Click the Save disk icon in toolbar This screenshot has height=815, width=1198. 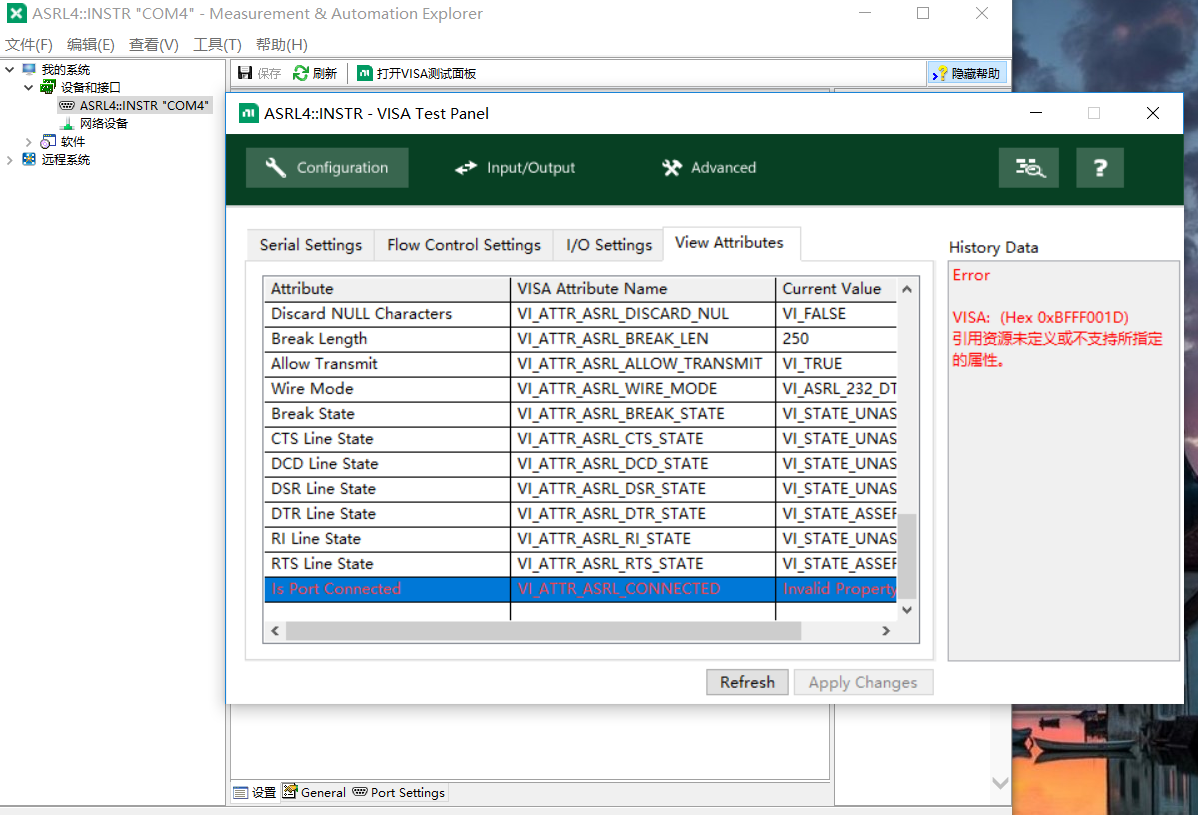pos(244,73)
